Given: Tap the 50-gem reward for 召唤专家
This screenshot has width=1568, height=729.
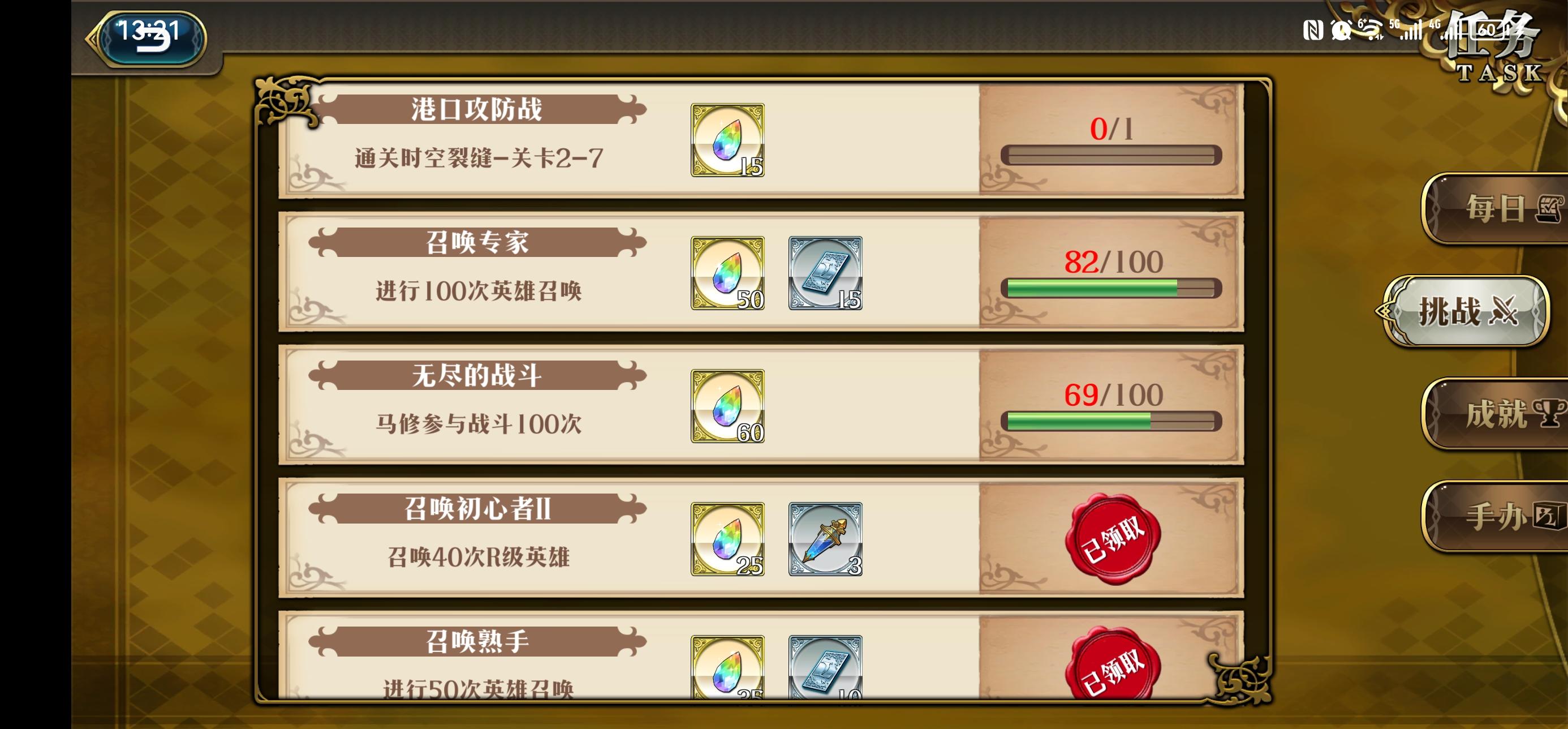Looking at the screenshot, I should 727,273.
